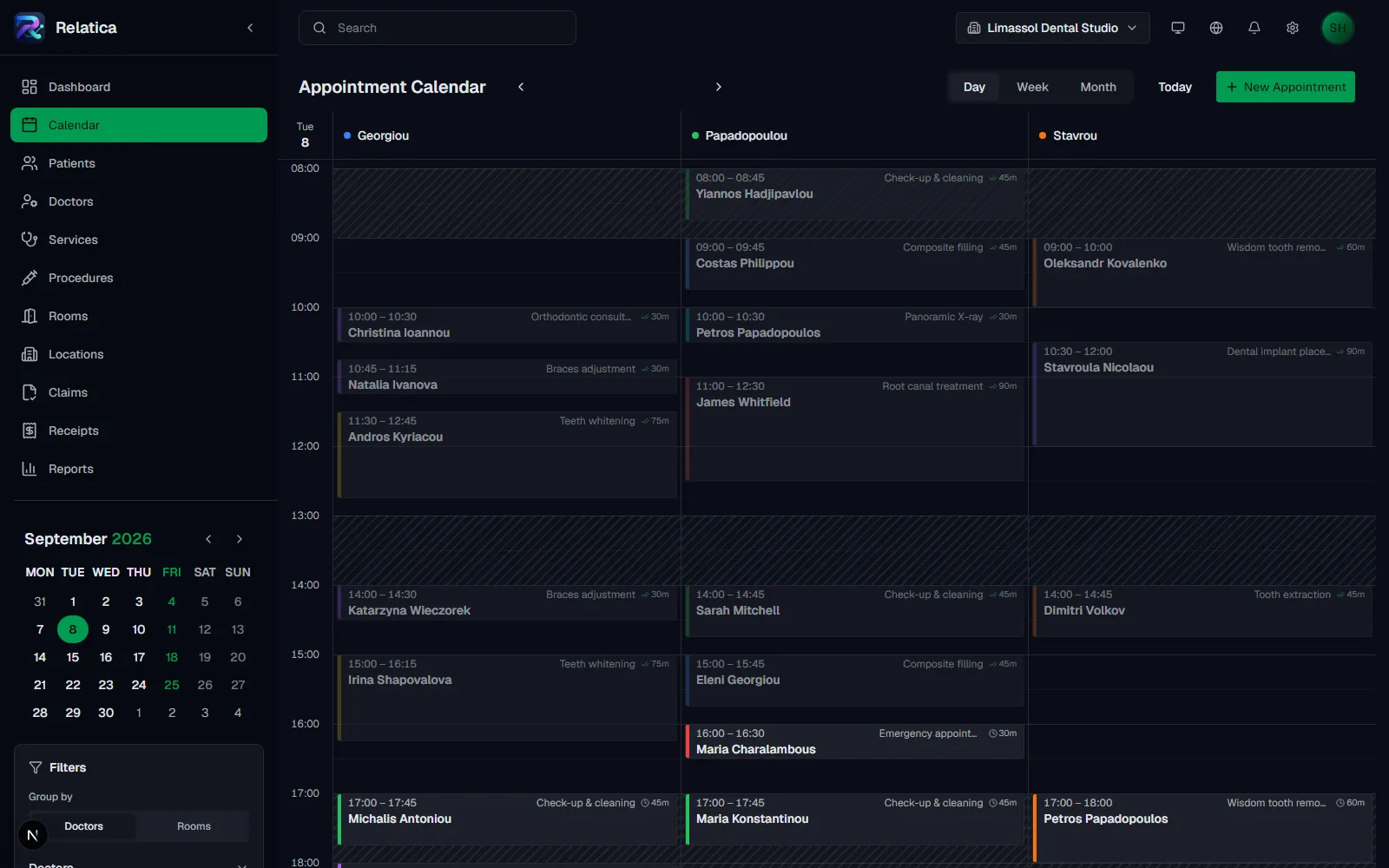Group calendar by Rooms
1389x868 pixels.
[194, 826]
